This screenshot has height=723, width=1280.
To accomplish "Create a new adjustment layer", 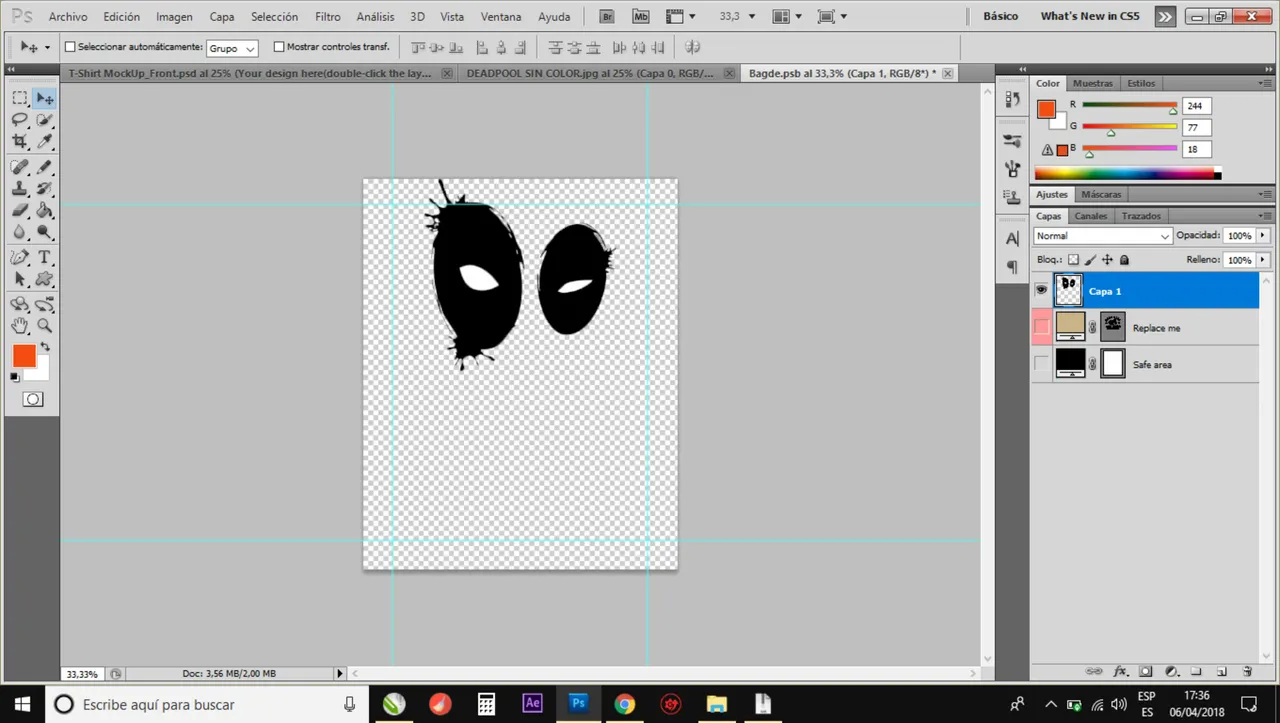I will [1171, 672].
